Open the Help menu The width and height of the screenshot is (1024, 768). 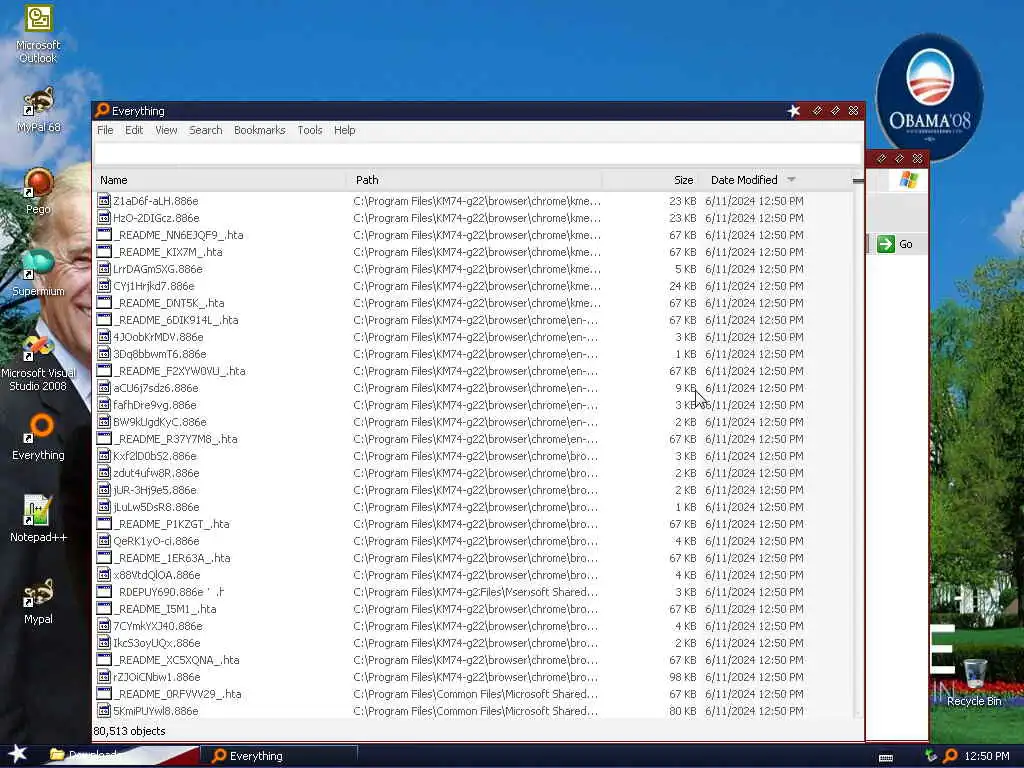point(345,130)
